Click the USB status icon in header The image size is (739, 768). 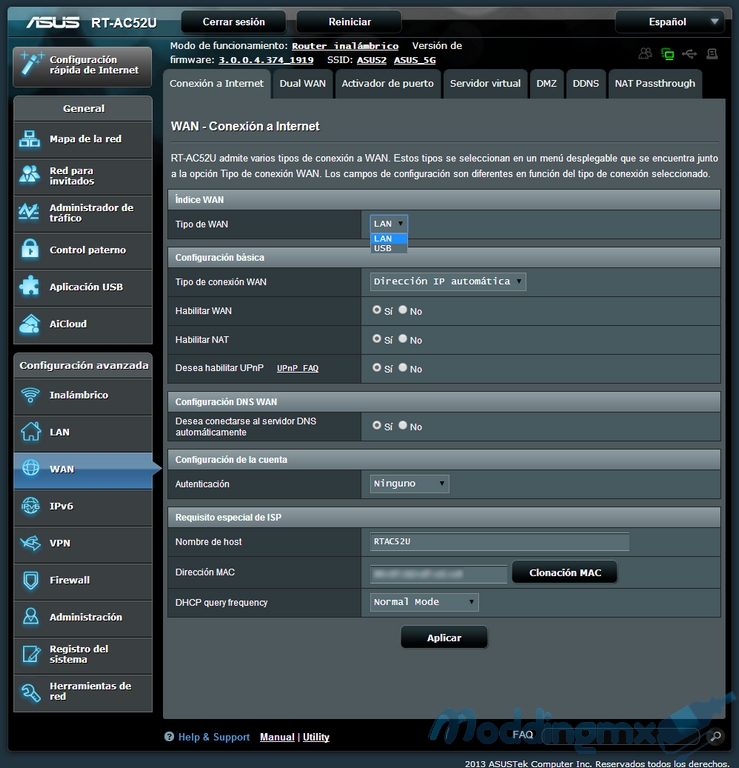point(689,53)
